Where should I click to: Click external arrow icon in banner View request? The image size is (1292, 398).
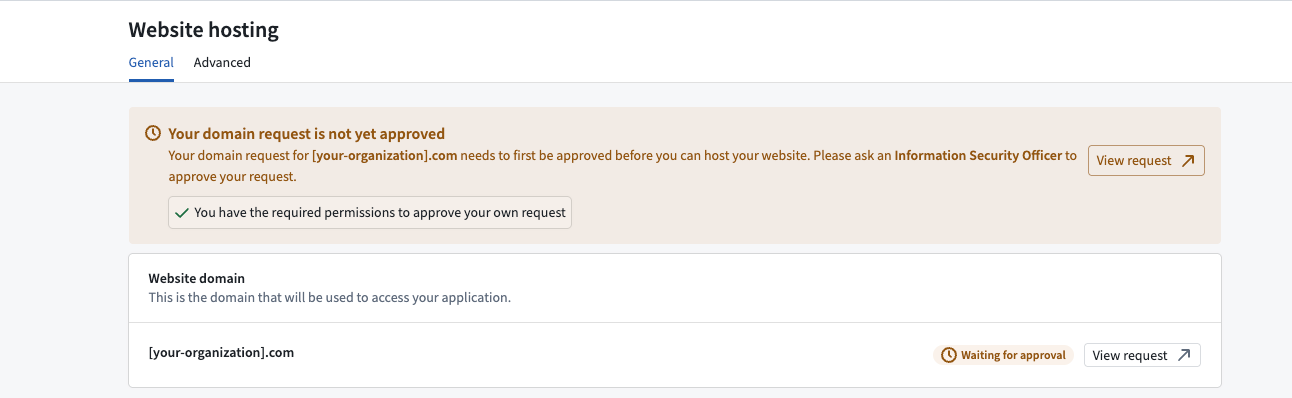pos(1188,160)
